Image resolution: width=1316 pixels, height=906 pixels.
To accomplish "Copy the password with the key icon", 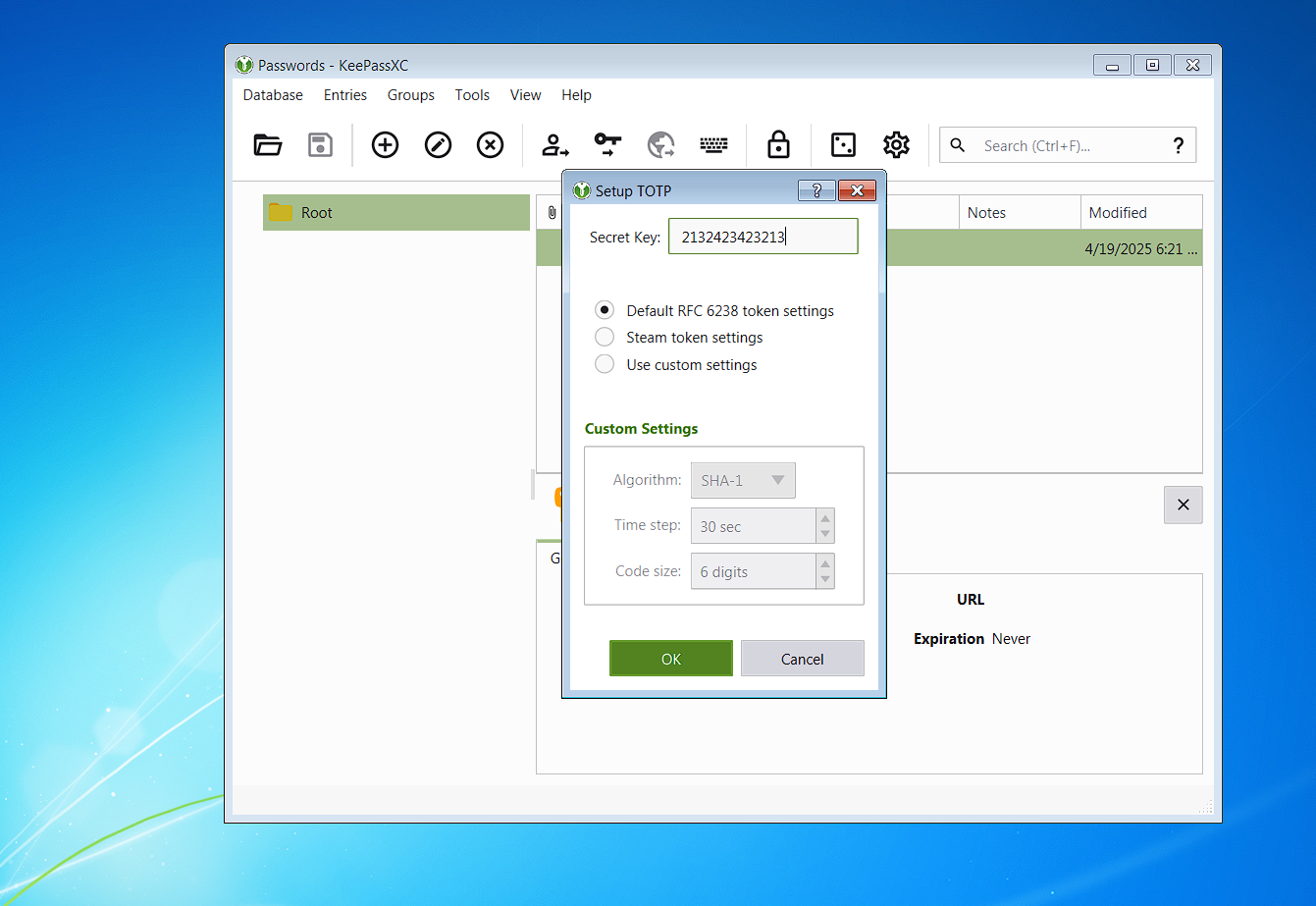I will coord(606,144).
